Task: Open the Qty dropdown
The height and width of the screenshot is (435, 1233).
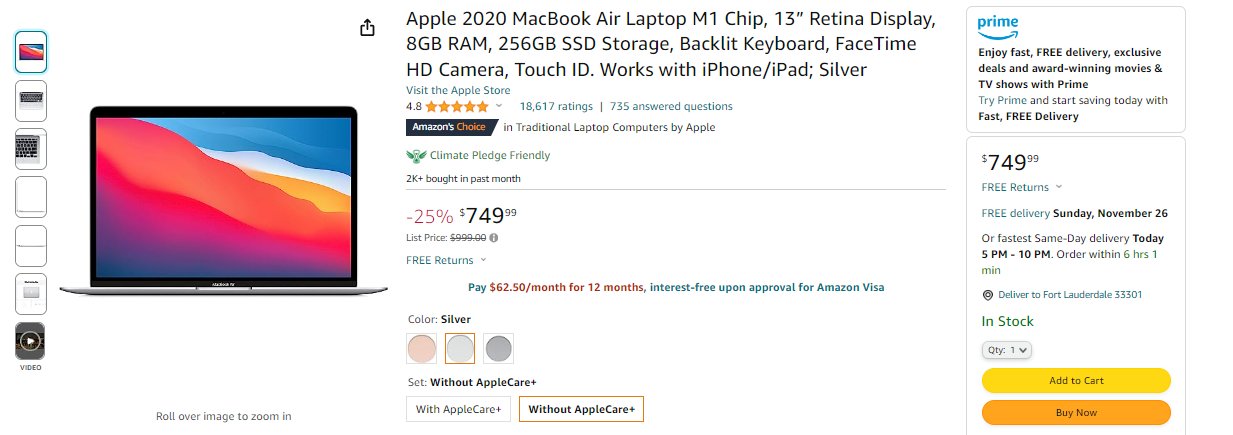Action: click(1006, 350)
